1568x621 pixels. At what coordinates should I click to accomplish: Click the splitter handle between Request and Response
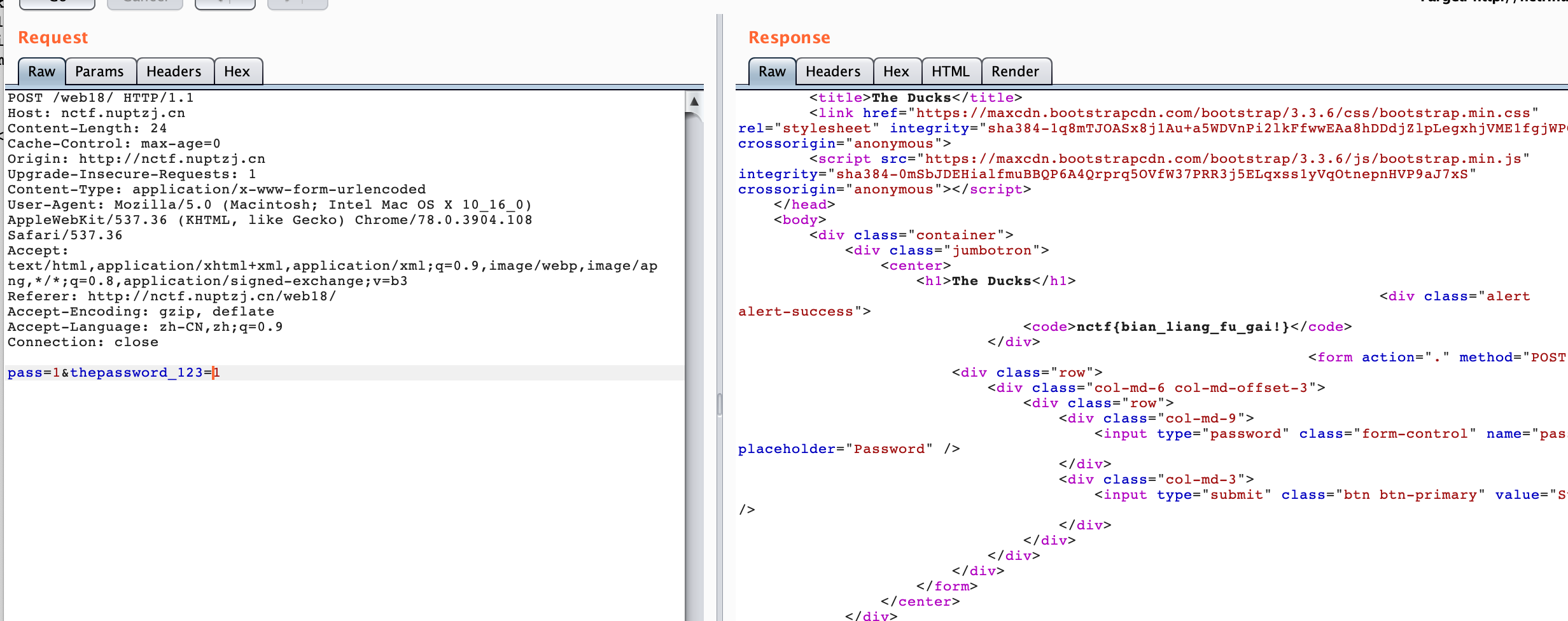[720, 404]
